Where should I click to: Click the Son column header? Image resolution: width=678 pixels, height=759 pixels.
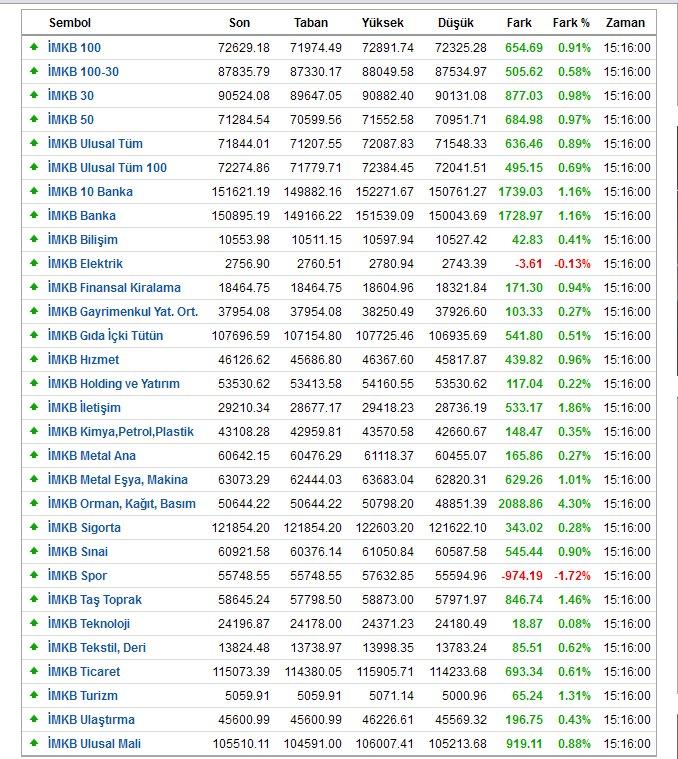(240, 23)
